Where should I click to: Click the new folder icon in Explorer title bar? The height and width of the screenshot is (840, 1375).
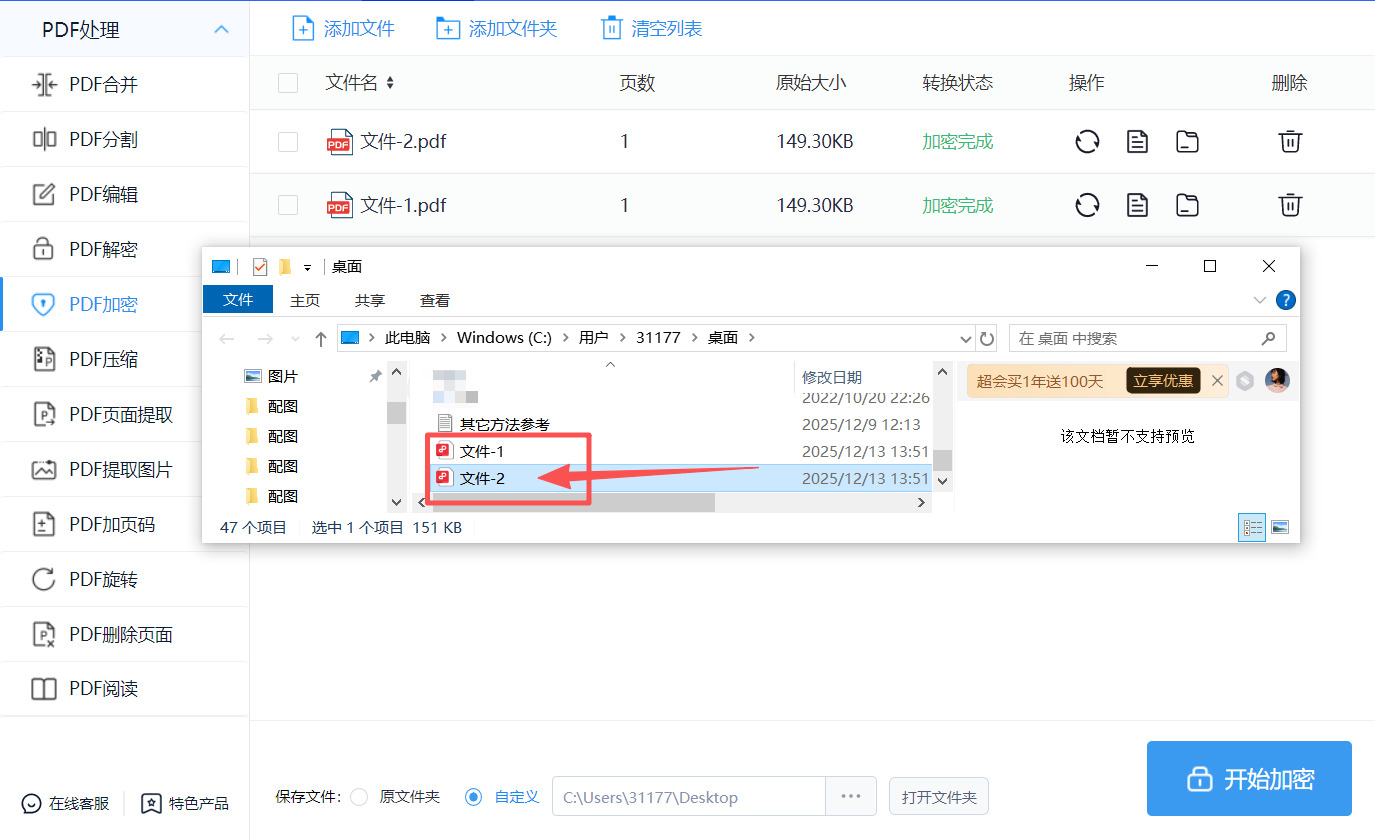285,267
